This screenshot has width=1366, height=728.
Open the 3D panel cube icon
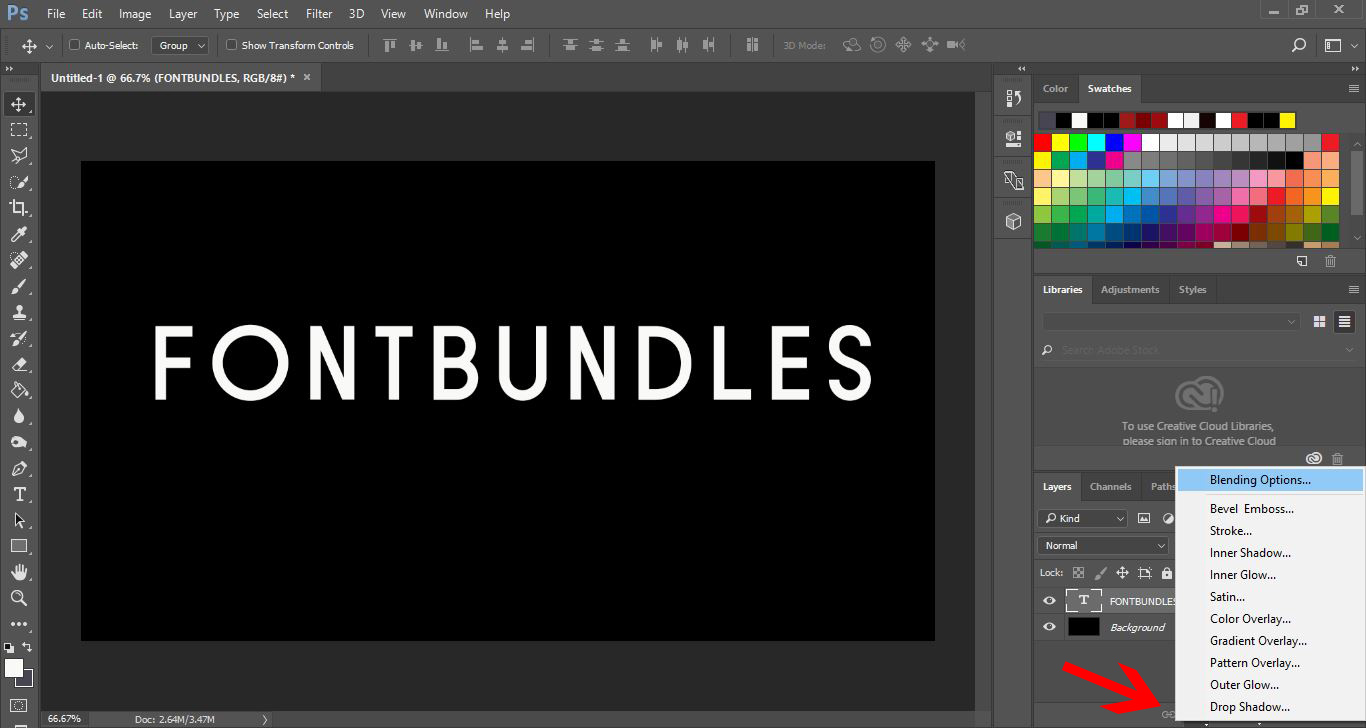point(1013,221)
